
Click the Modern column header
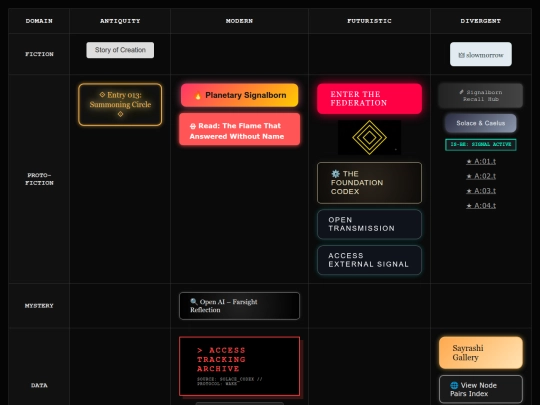(x=239, y=21)
